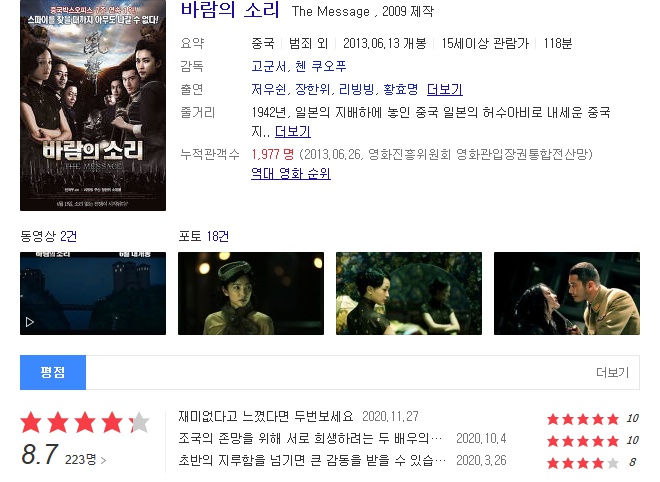Viewport: 660px width, 482px height.
Task: Expand the plot summary 더보기 link
Action: click(x=293, y=132)
